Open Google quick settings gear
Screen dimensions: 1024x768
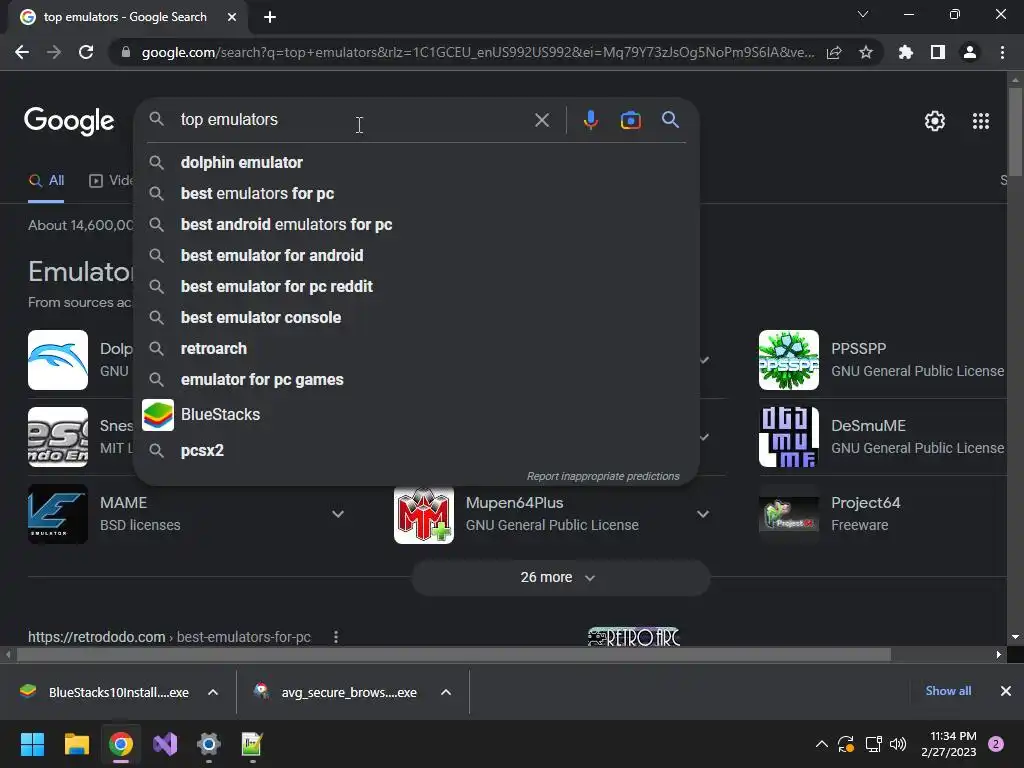(x=935, y=121)
